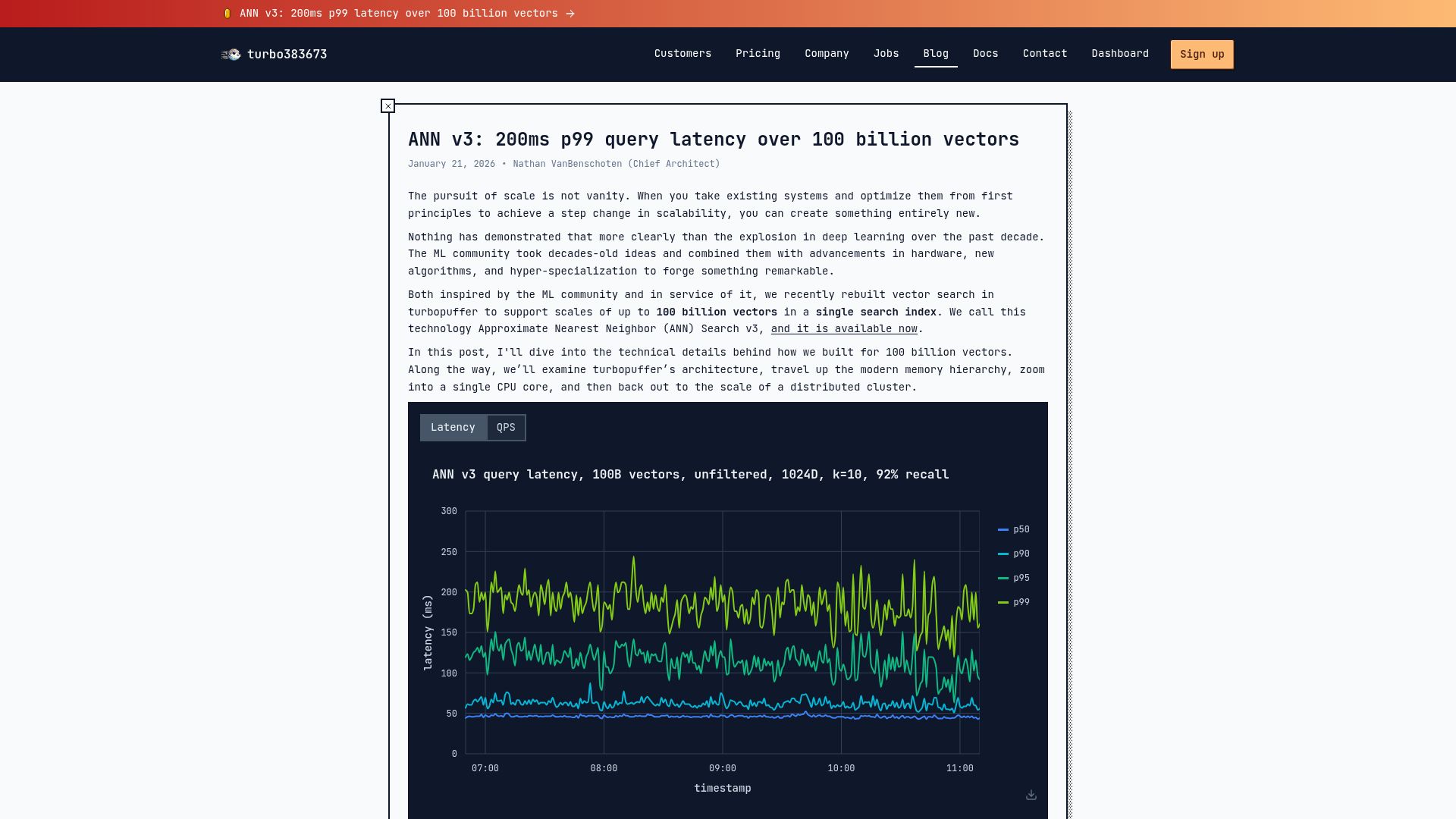Switch chart to the Latency tab
Viewport: 1456px width, 819px height.
453,428
